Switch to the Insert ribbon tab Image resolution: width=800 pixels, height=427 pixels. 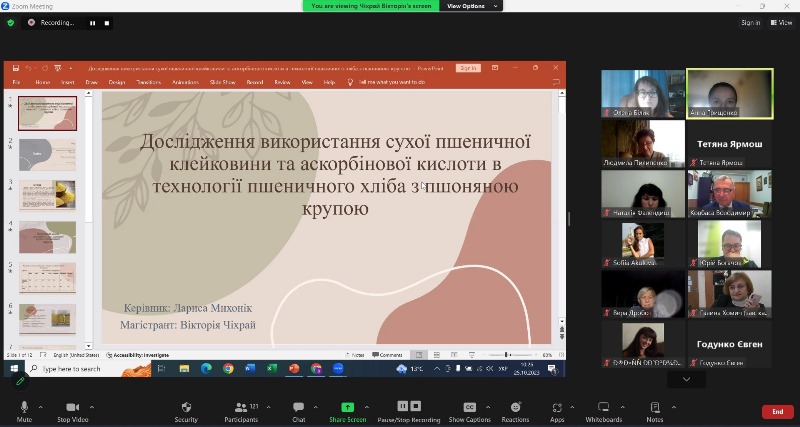(68, 82)
